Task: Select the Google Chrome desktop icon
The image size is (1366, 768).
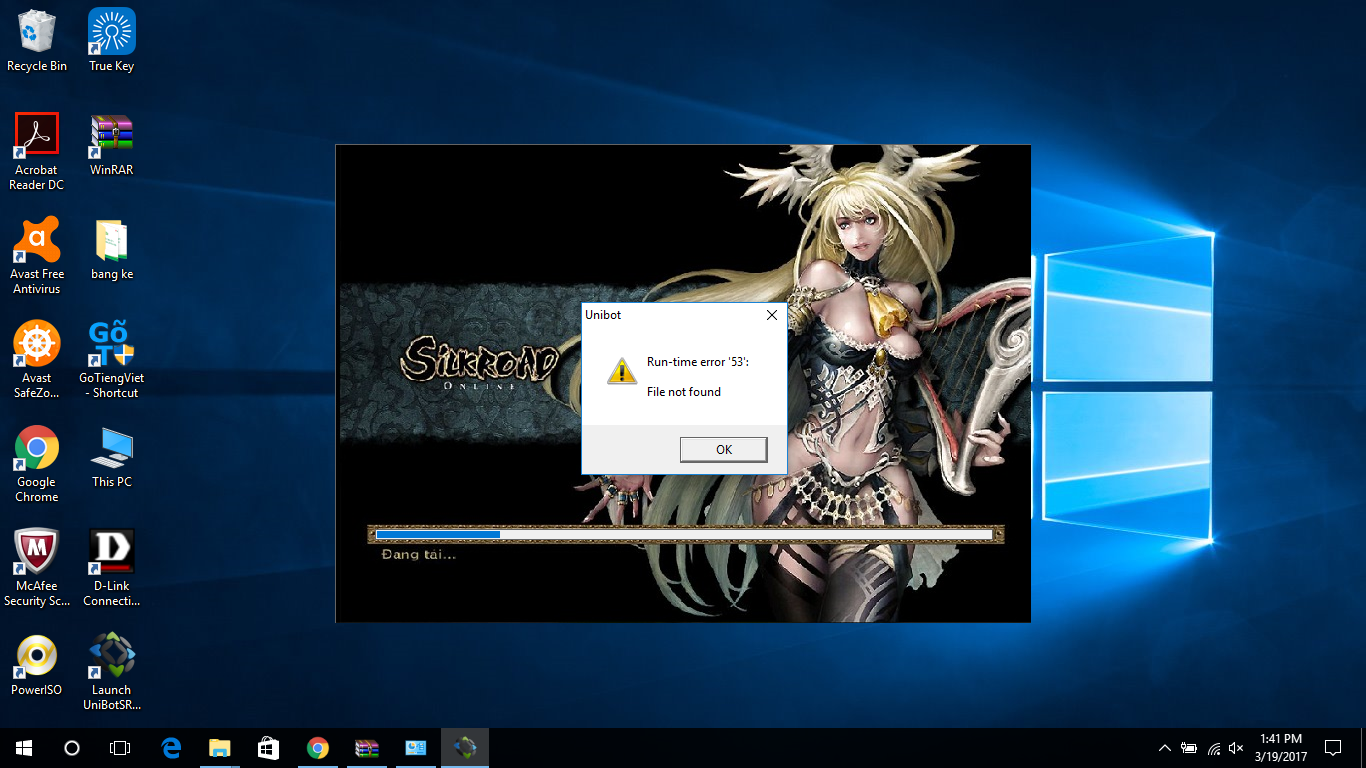Action: (37, 464)
